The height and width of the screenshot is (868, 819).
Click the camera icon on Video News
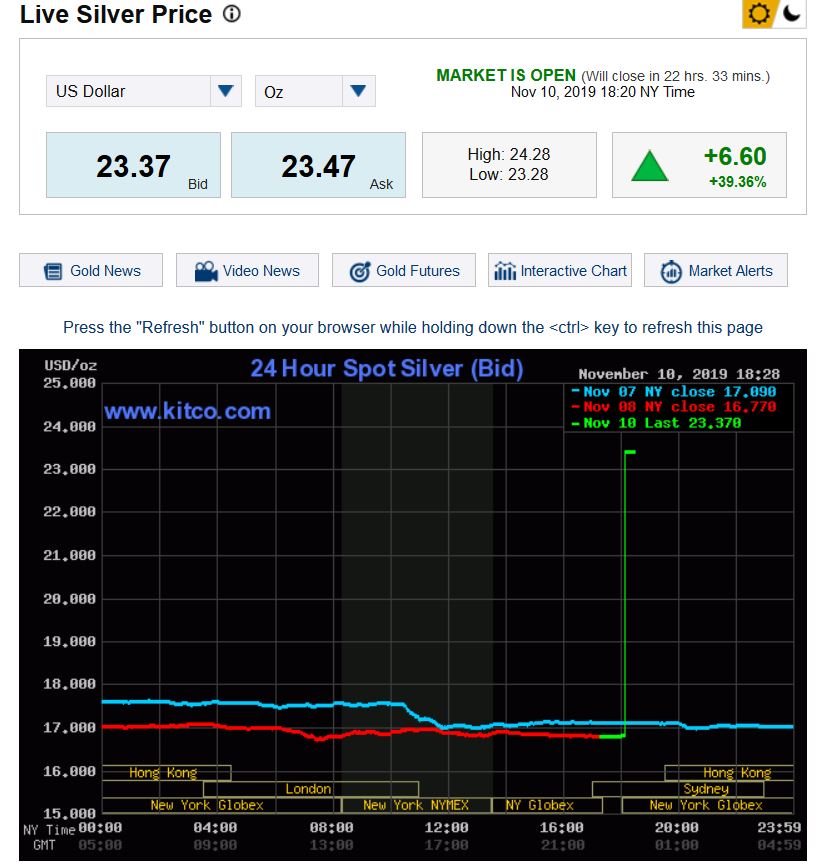(206, 271)
